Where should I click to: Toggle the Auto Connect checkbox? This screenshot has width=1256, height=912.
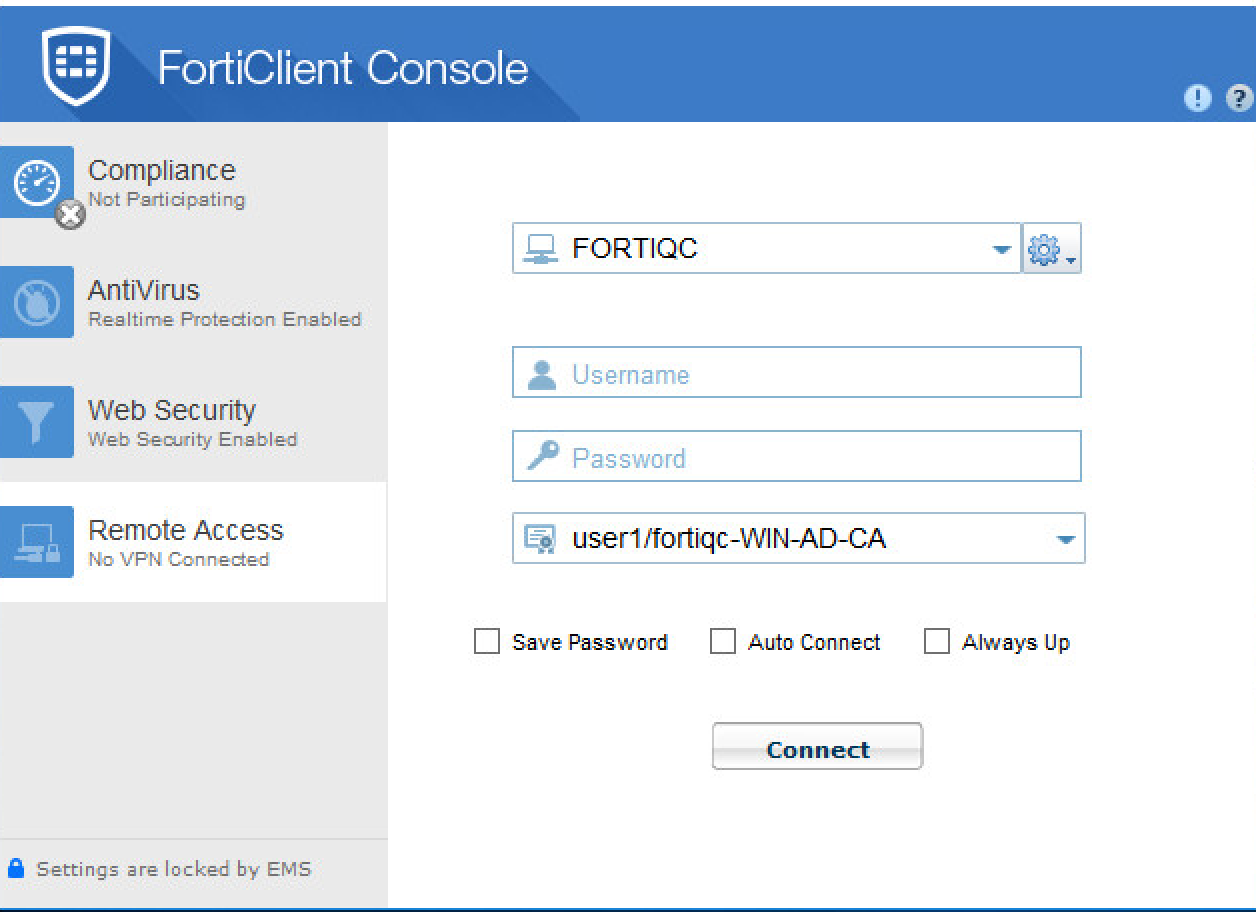(722, 642)
